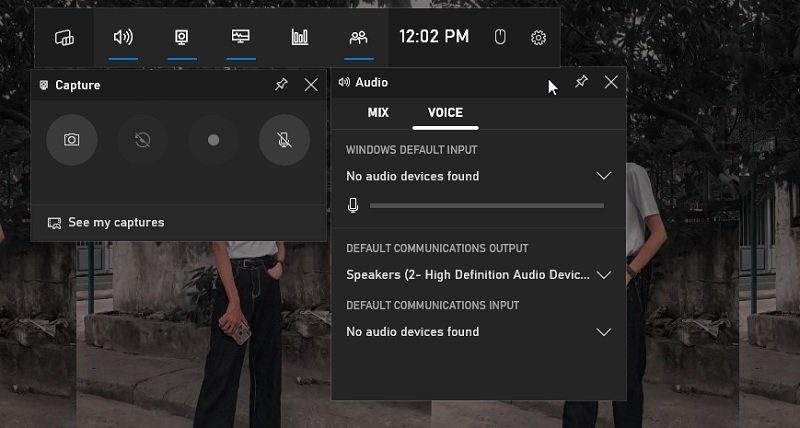
Task: Switch to the MIX tab
Action: tap(378, 113)
